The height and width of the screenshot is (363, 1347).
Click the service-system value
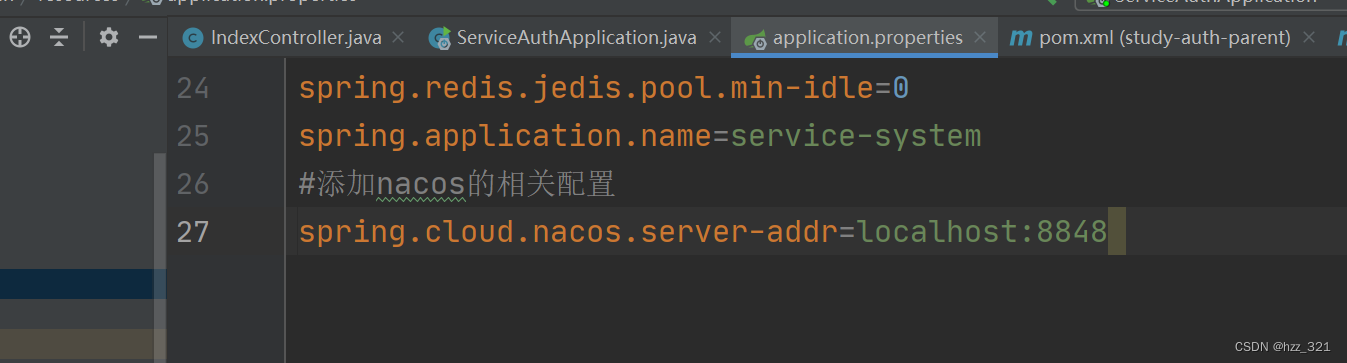(856, 136)
